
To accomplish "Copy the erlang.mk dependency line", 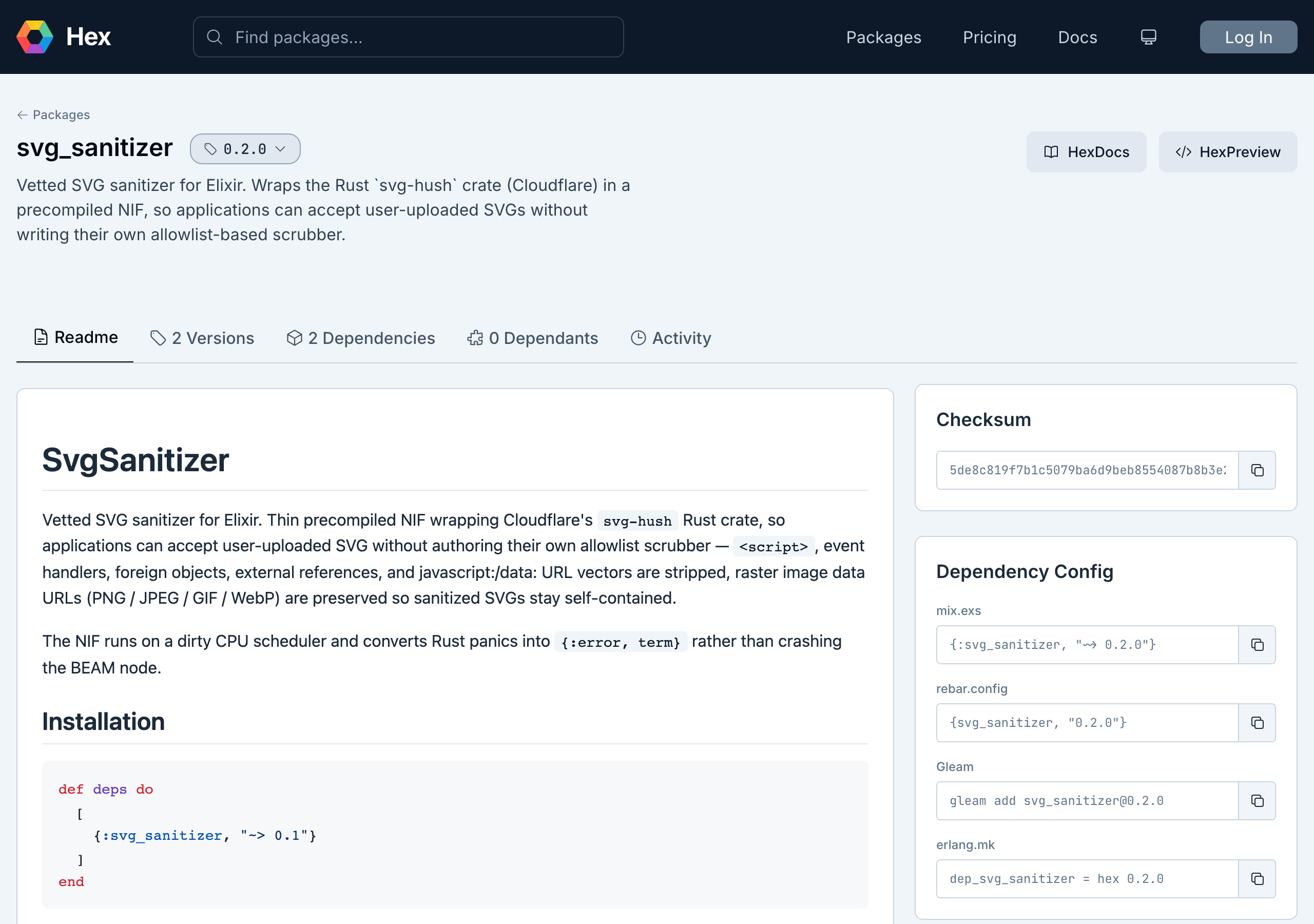I will pyautogui.click(x=1257, y=879).
